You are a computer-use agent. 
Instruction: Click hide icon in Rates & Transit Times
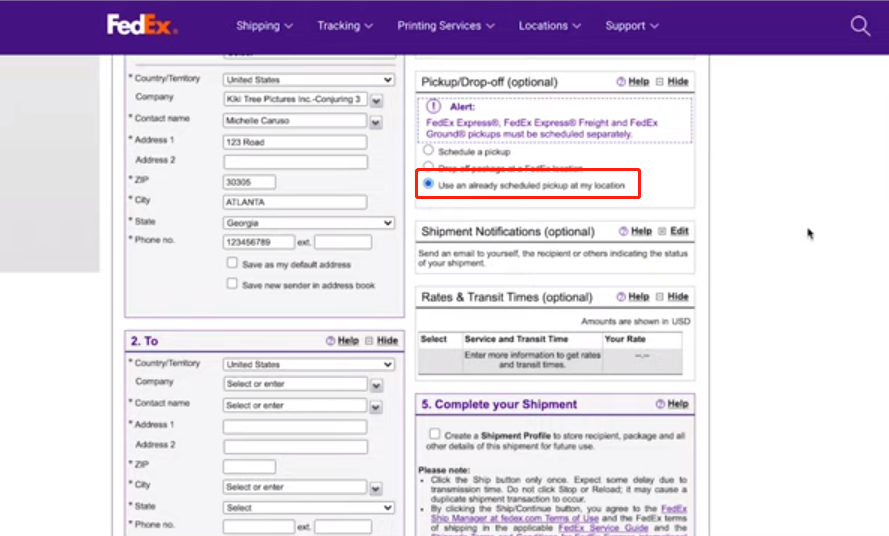point(659,297)
